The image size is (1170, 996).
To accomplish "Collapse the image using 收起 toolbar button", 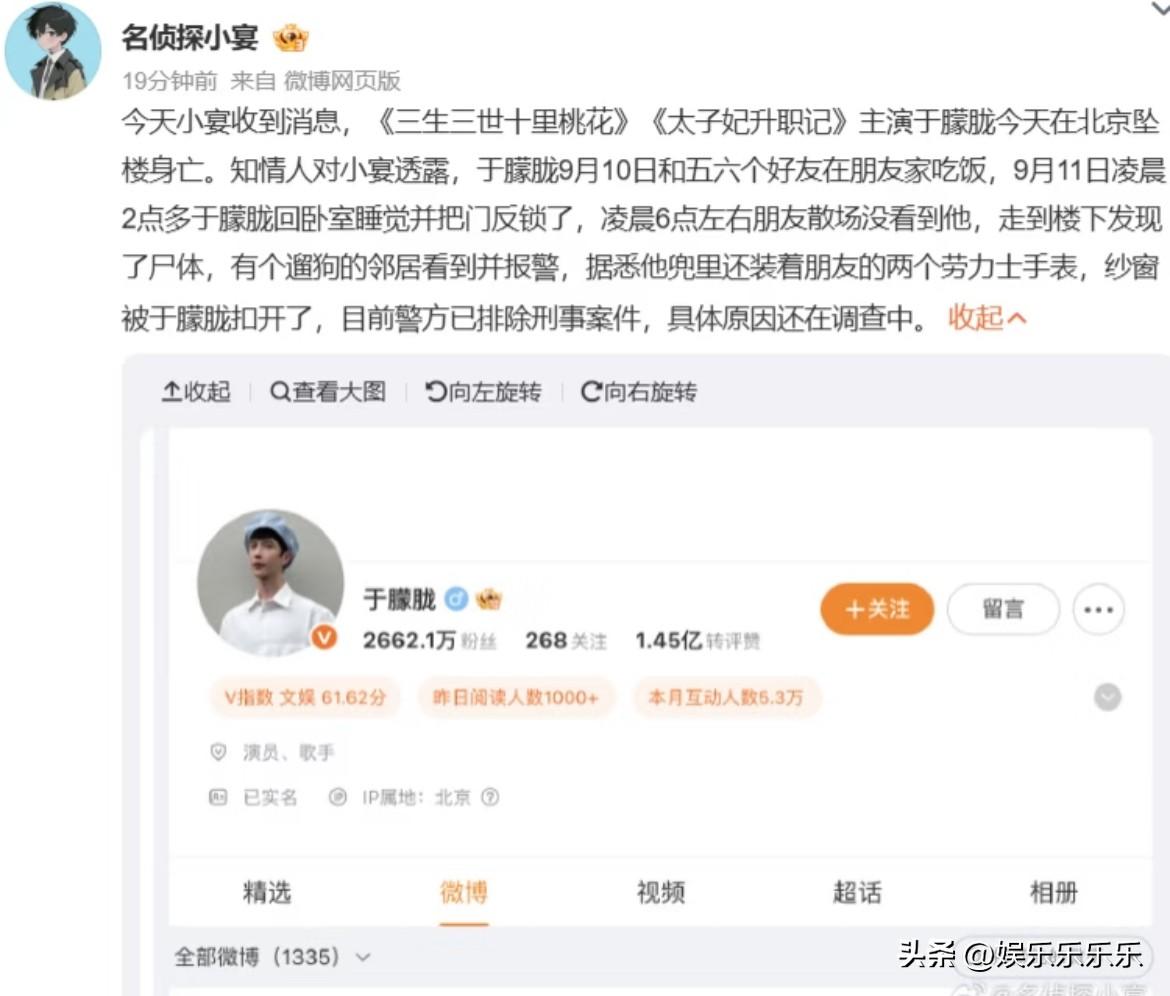I will pos(196,392).
